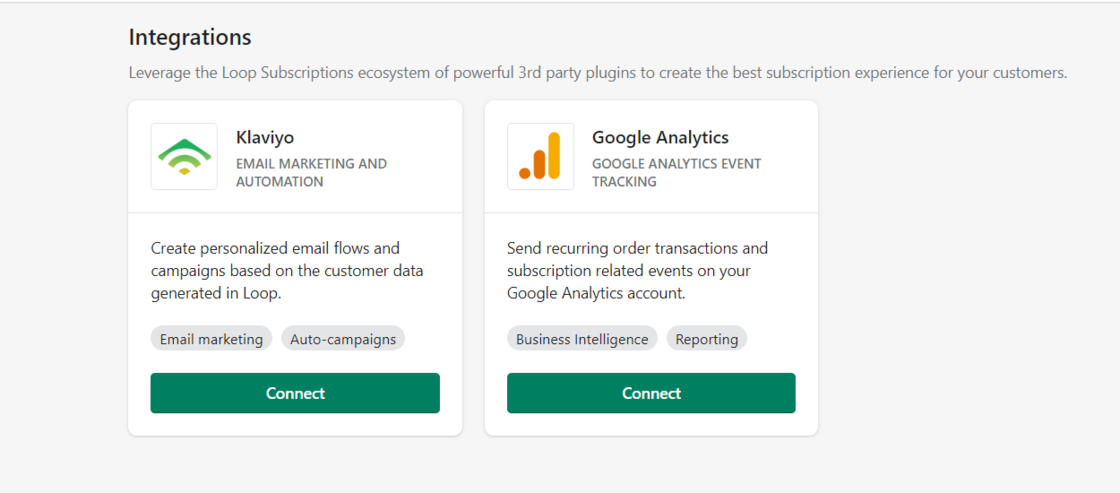Select the Auto-campaigns tag
This screenshot has height=493, width=1120.
coord(343,339)
